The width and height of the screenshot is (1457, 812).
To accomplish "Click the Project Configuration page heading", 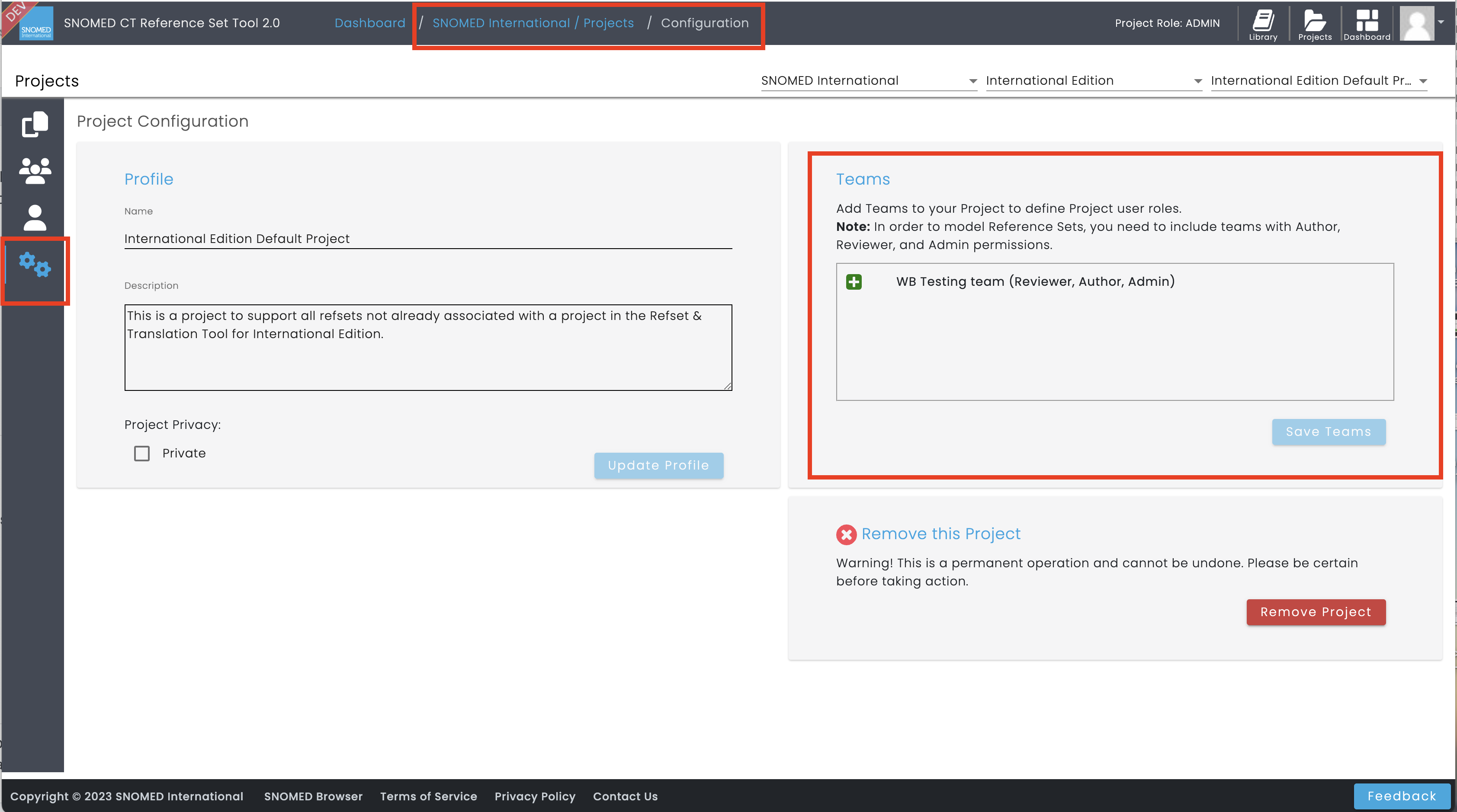I will tap(162, 121).
